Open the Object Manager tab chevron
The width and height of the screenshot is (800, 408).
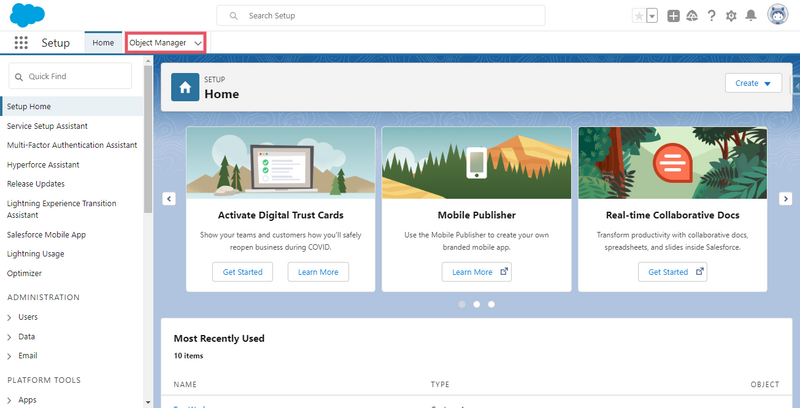tap(198, 43)
